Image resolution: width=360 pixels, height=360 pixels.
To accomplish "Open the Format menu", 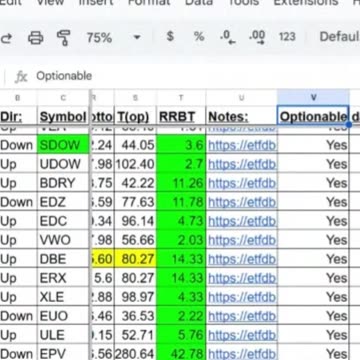I will tap(149, 2).
